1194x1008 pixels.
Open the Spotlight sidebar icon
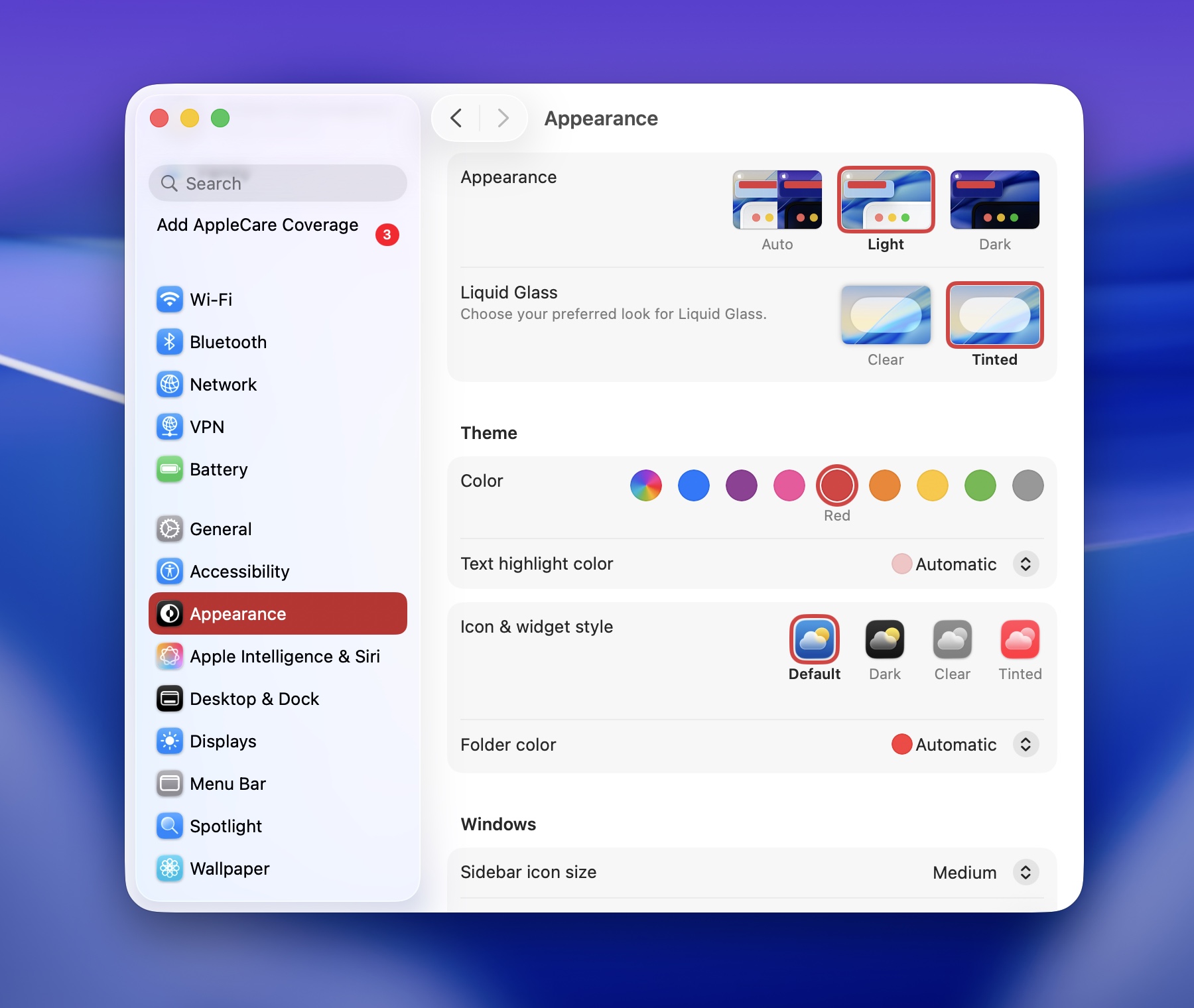[170, 826]
